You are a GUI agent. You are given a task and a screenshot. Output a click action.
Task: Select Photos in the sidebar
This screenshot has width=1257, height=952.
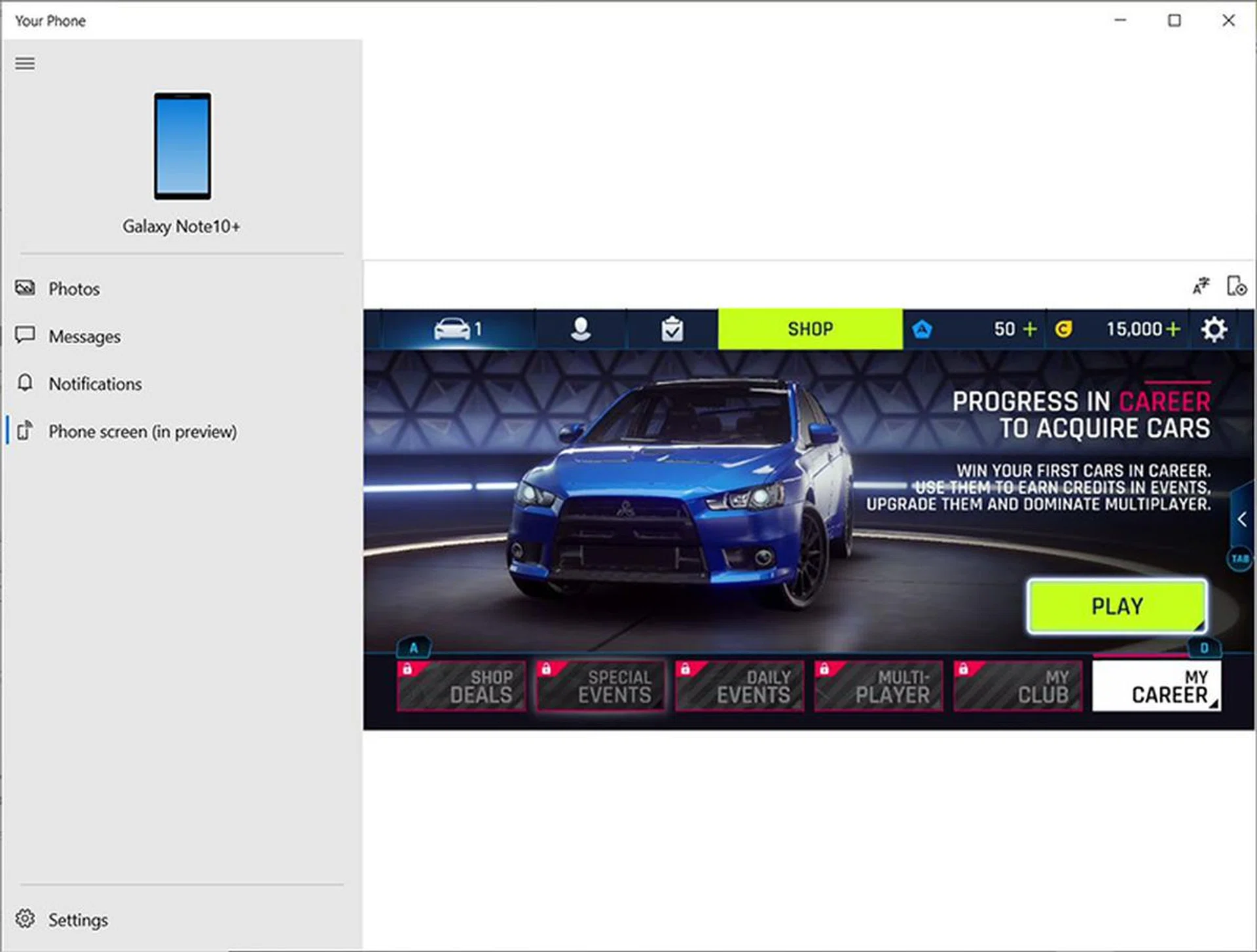[73, 288]
